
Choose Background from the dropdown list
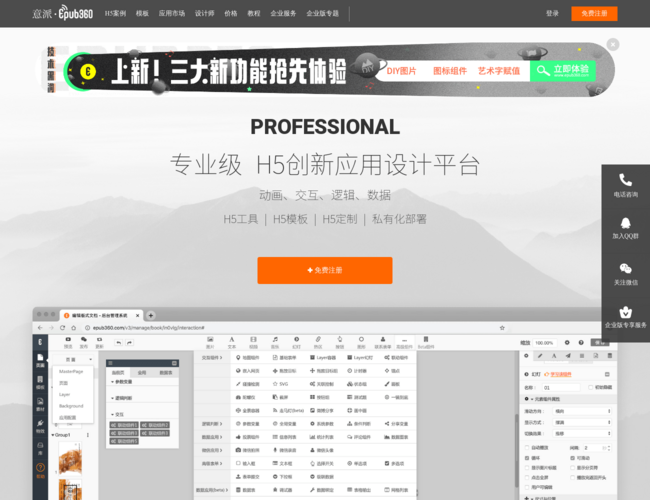tap(71, 406)
